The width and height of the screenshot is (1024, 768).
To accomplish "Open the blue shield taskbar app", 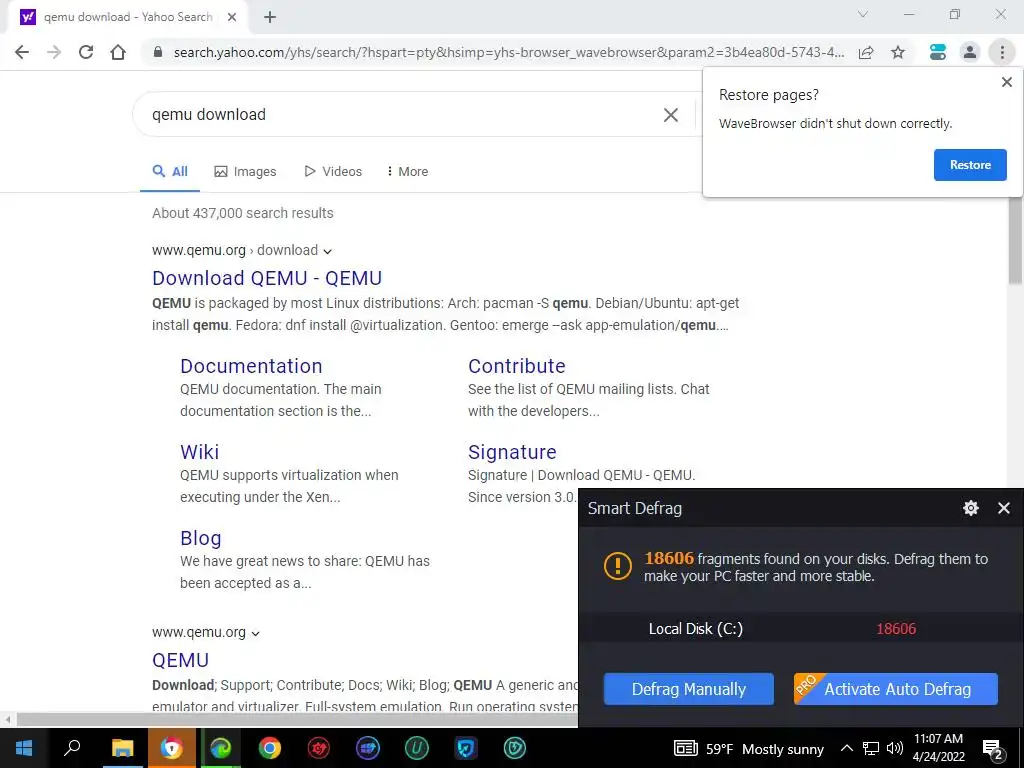I will (466, 748).
